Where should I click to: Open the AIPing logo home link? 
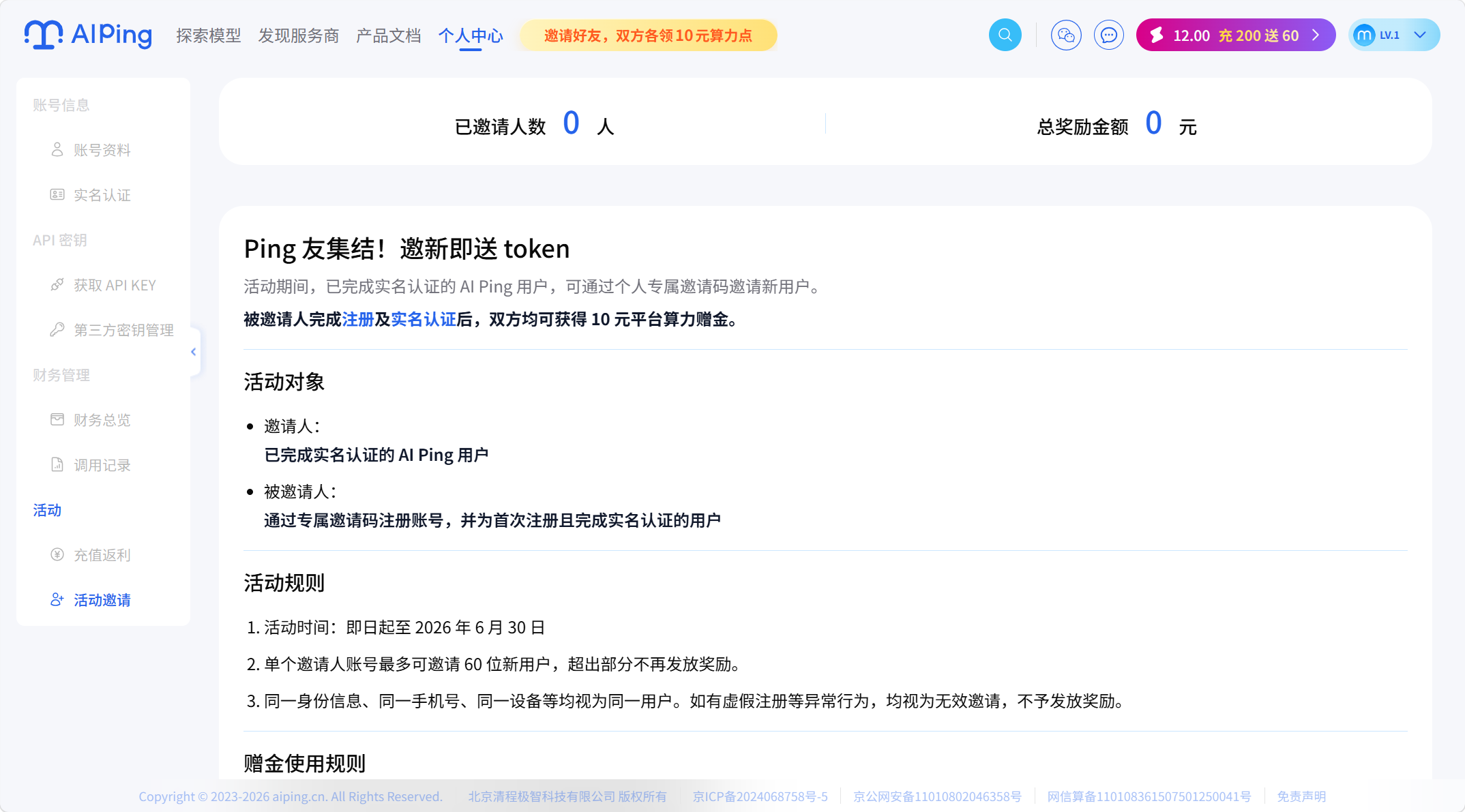click(88, 35)
